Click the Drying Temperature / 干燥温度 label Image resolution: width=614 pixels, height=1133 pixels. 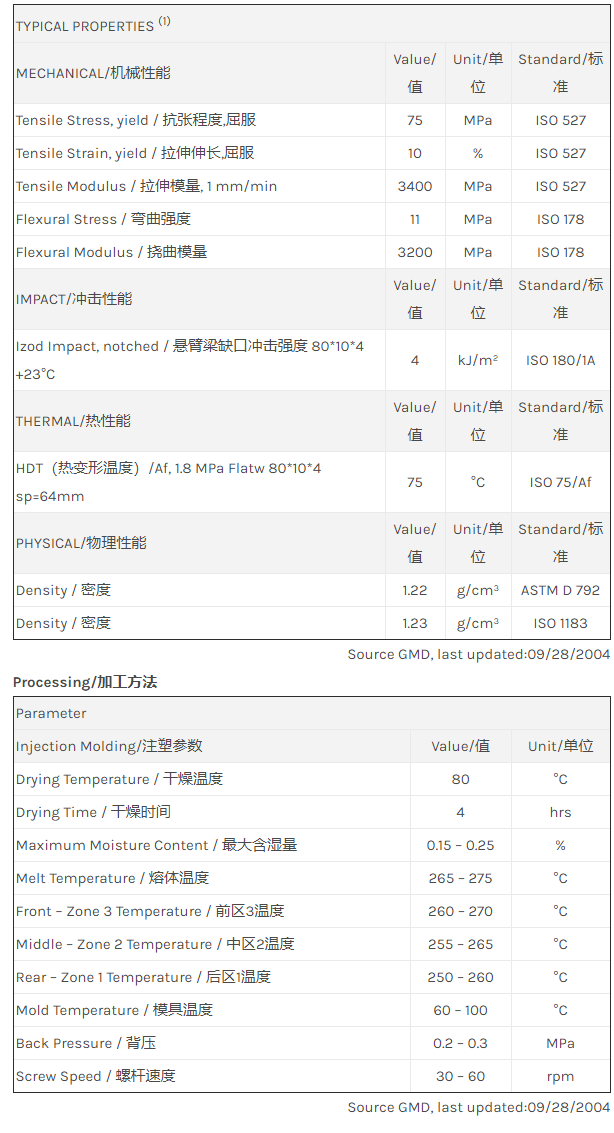119,779
